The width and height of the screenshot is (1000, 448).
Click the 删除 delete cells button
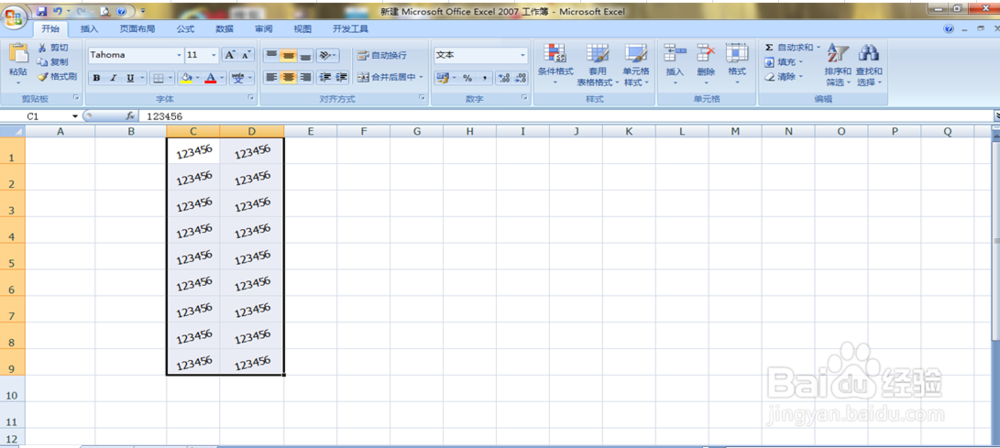pos(706,65)
